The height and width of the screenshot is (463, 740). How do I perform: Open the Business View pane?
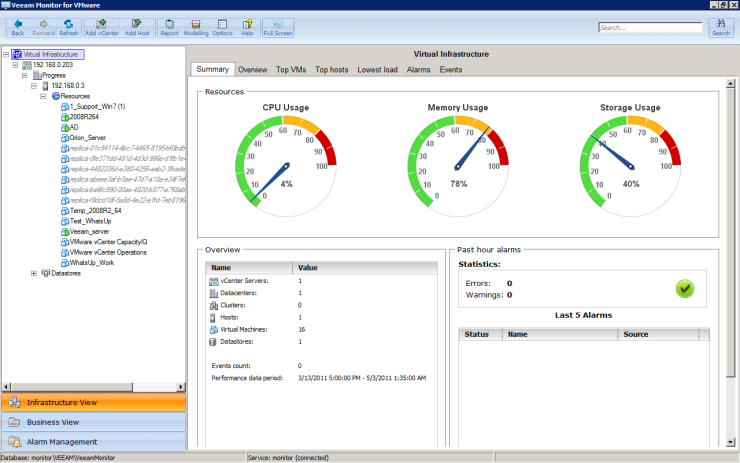93,422
